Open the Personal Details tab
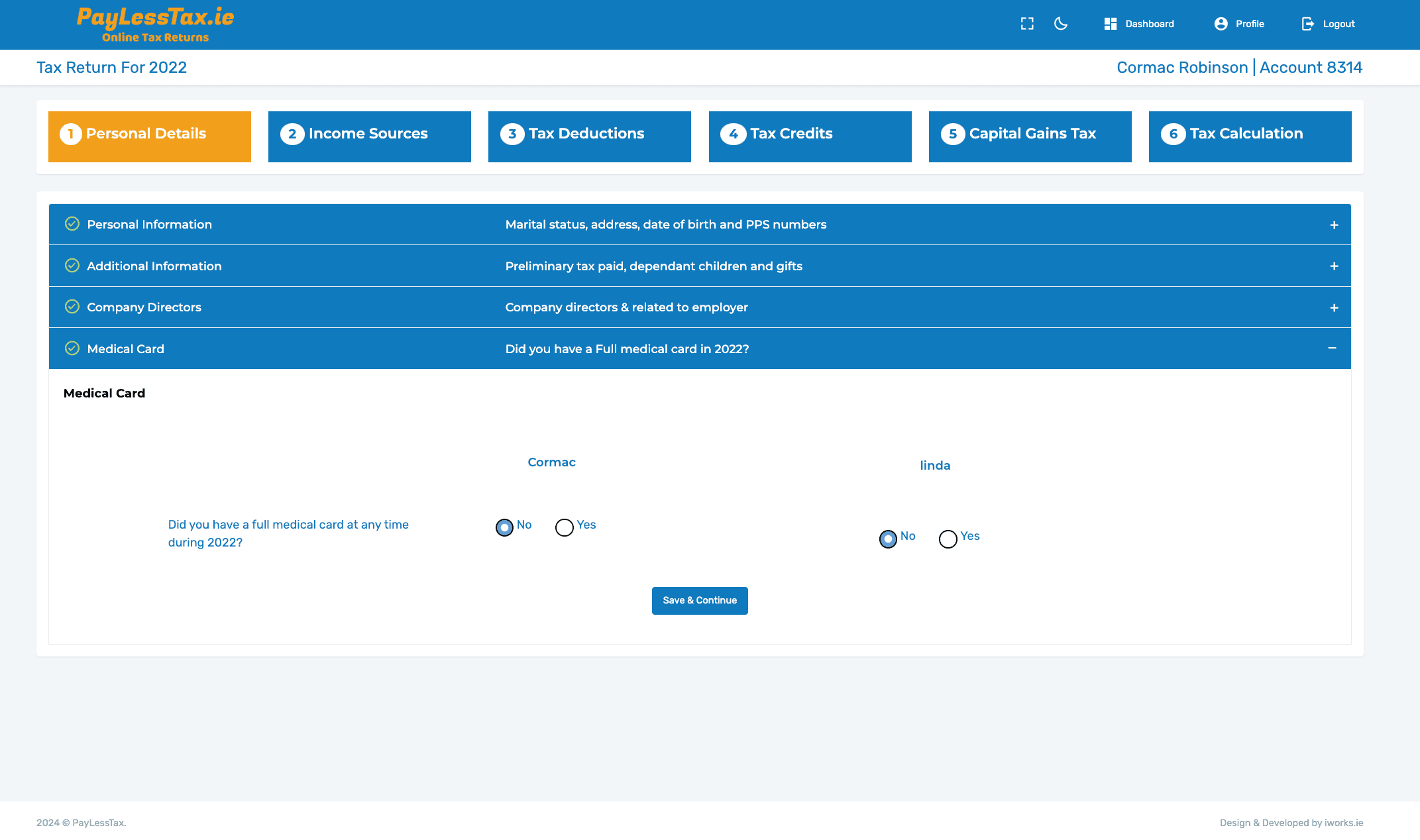 point(150,136)
